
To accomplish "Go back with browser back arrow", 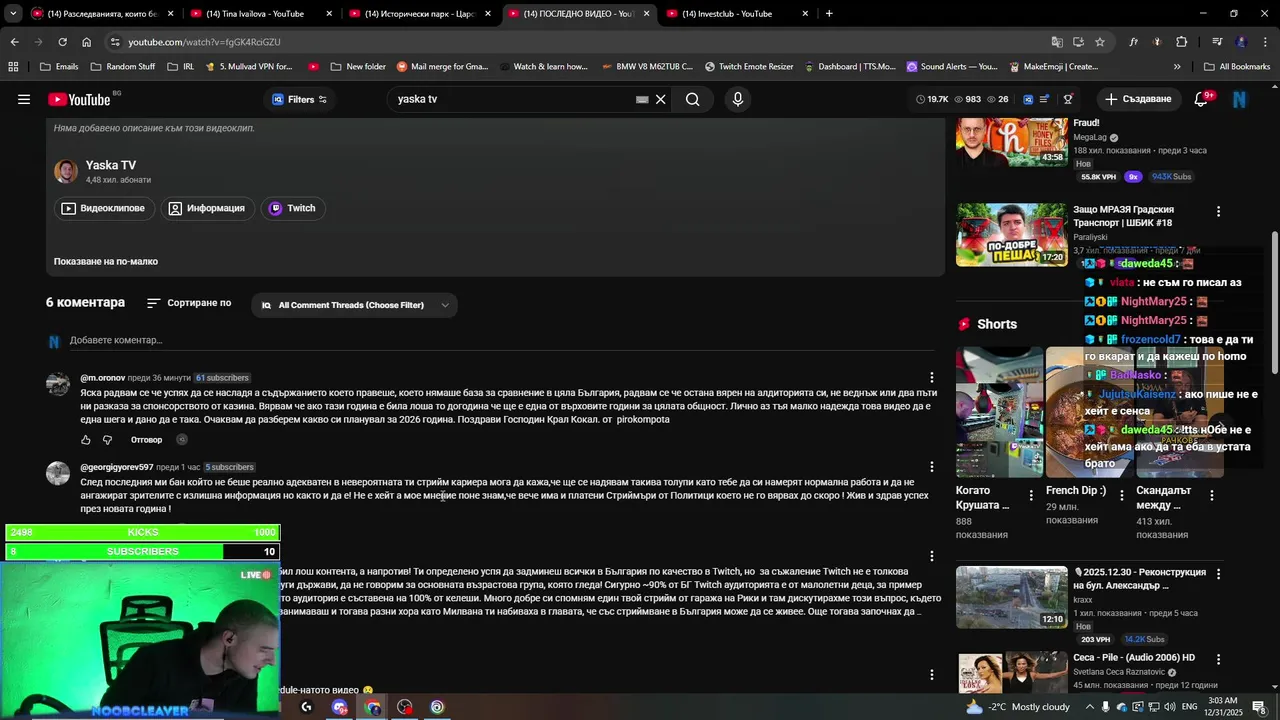I will (14, 42).
